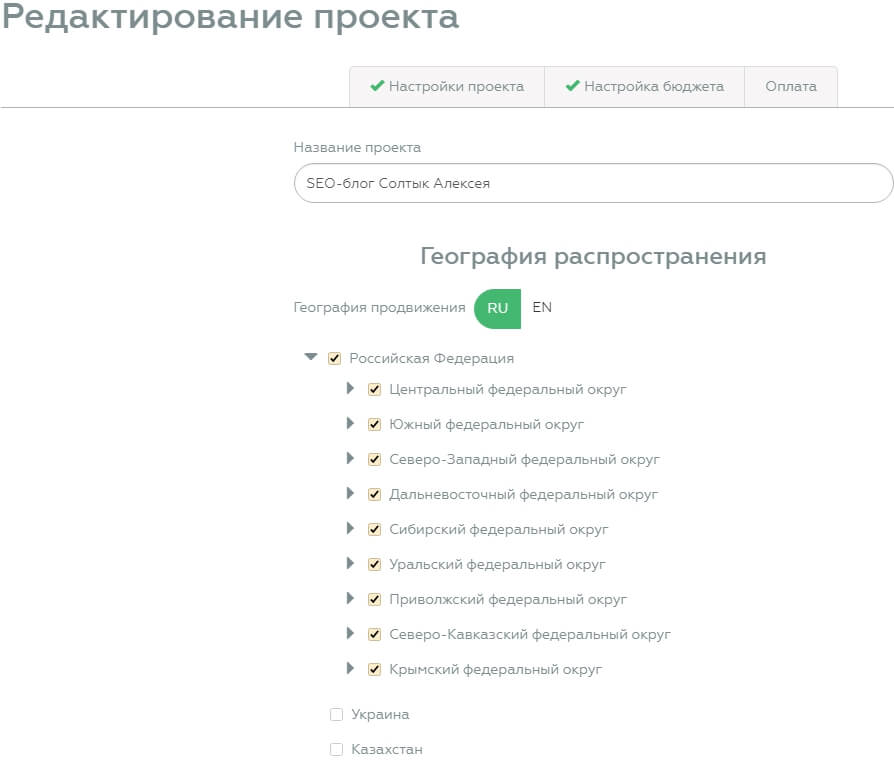Viewport: 894px width, 765px height.
Task: Click the Украина label text
Action: tap(380, 714)
